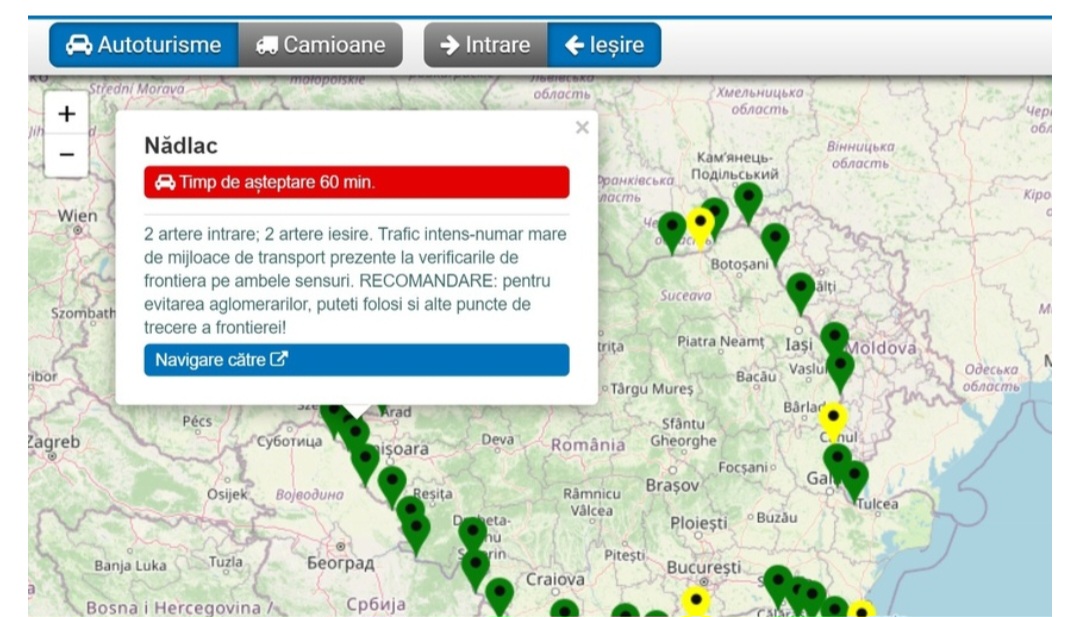The width and height of the screenshot is (1080, 617).
Task: Click the România country label
Action: click(x=588, y=445)
